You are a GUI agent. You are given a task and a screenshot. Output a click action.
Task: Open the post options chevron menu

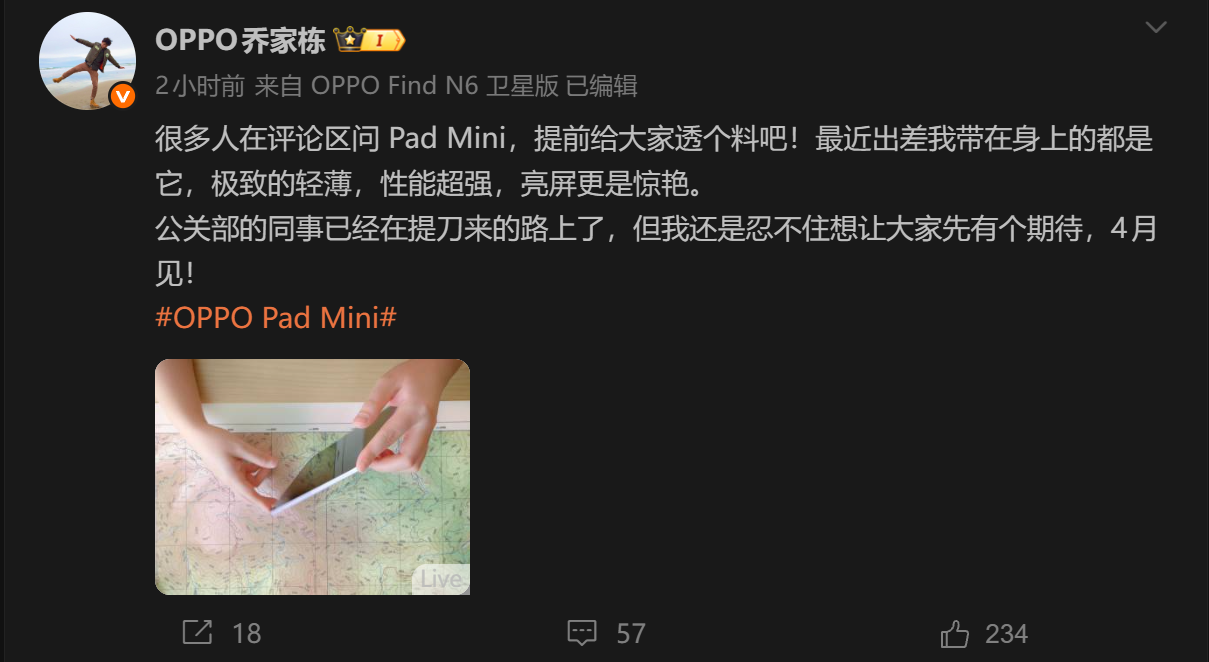1156,28
